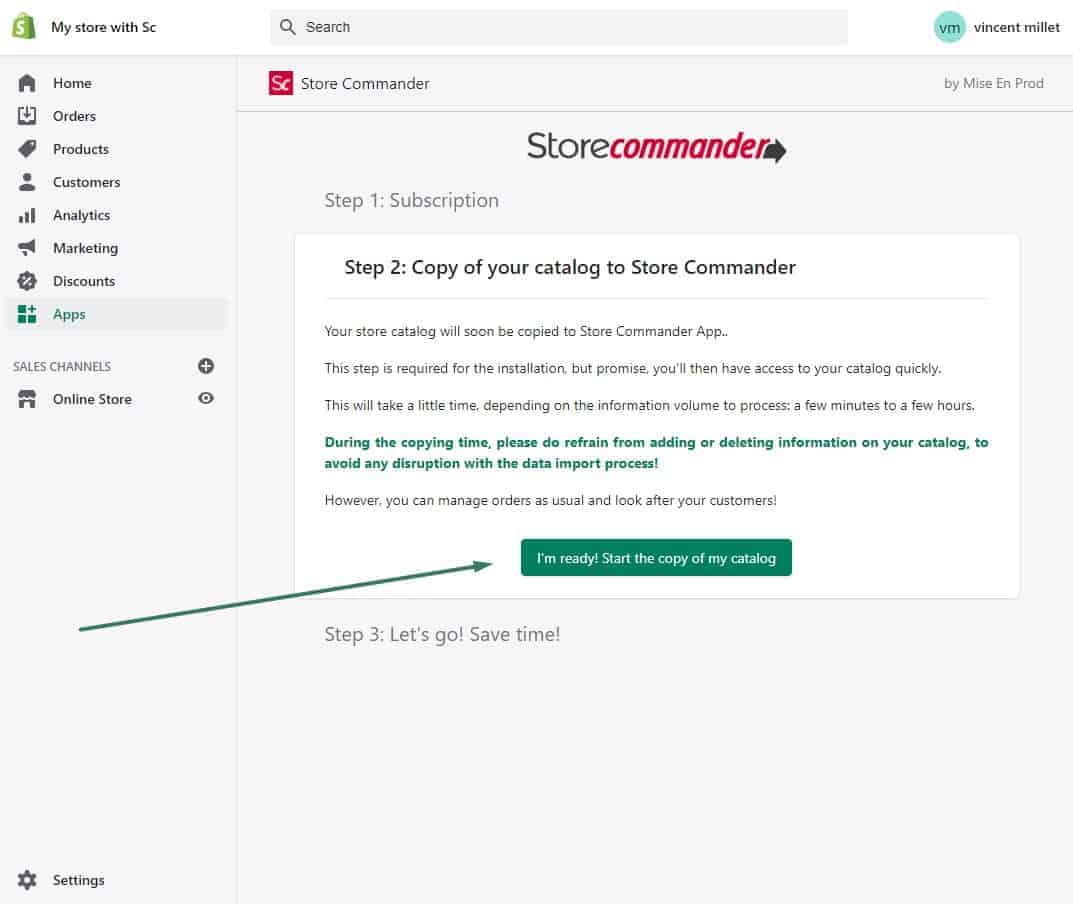Expand Step 1: Subscription heading

click(x=411, y=201)
